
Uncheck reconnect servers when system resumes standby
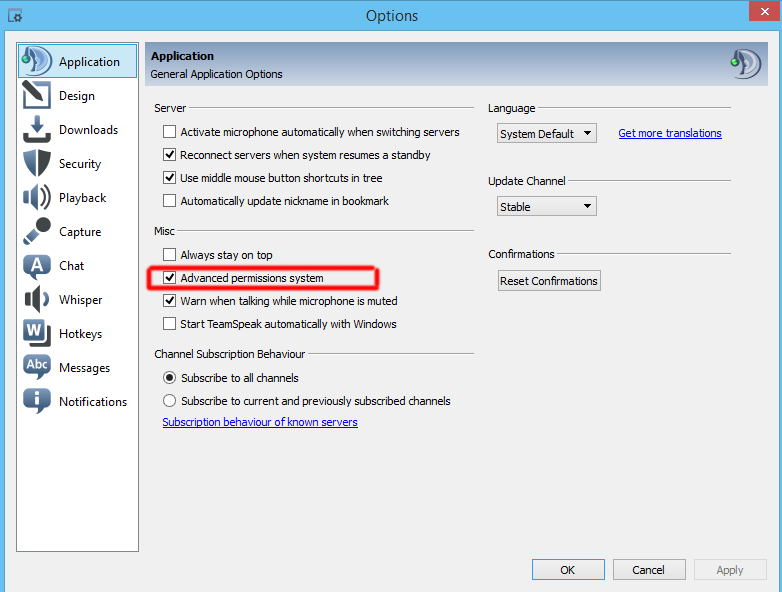point(170,155)
